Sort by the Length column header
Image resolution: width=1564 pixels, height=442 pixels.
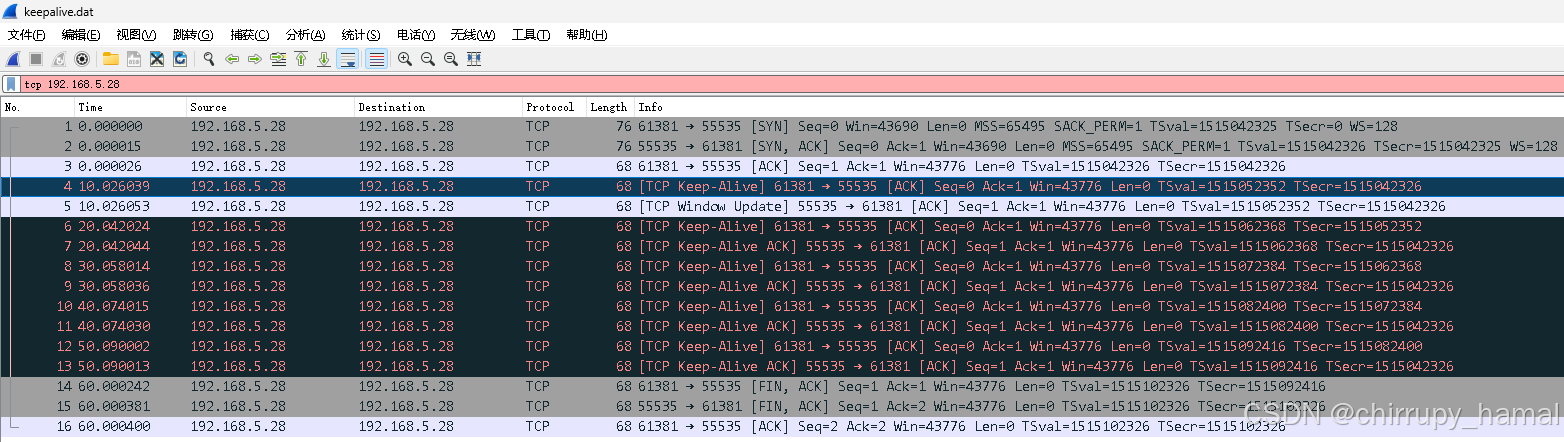click(610, 107)
